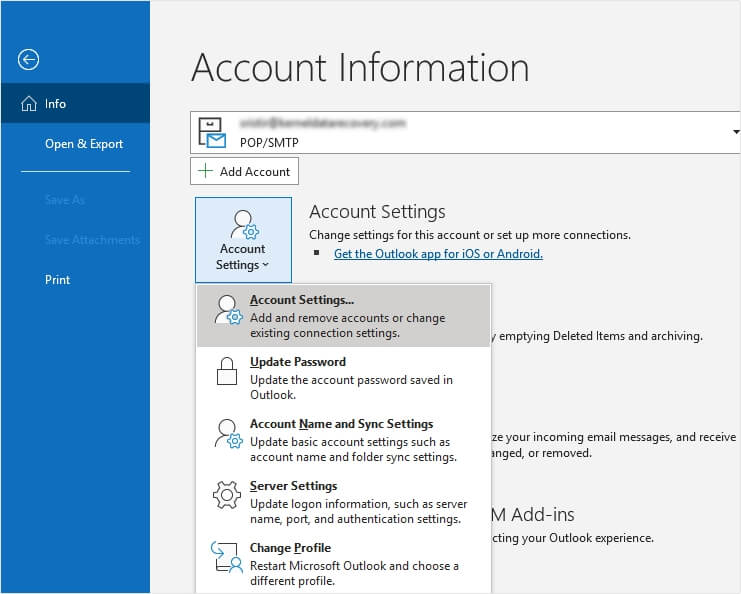
Task: Click 'emptying Deleted Items and archiving' text
Action: 600,336
